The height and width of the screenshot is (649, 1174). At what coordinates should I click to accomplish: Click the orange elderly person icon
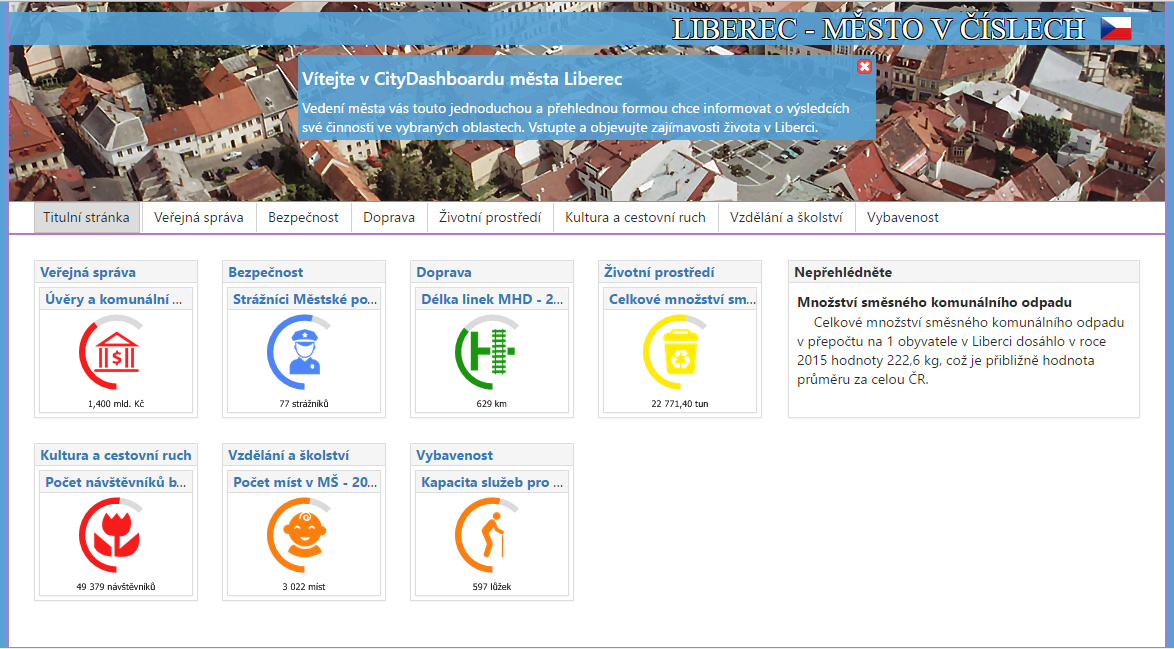pyautogui.click(x=491, y=535)
